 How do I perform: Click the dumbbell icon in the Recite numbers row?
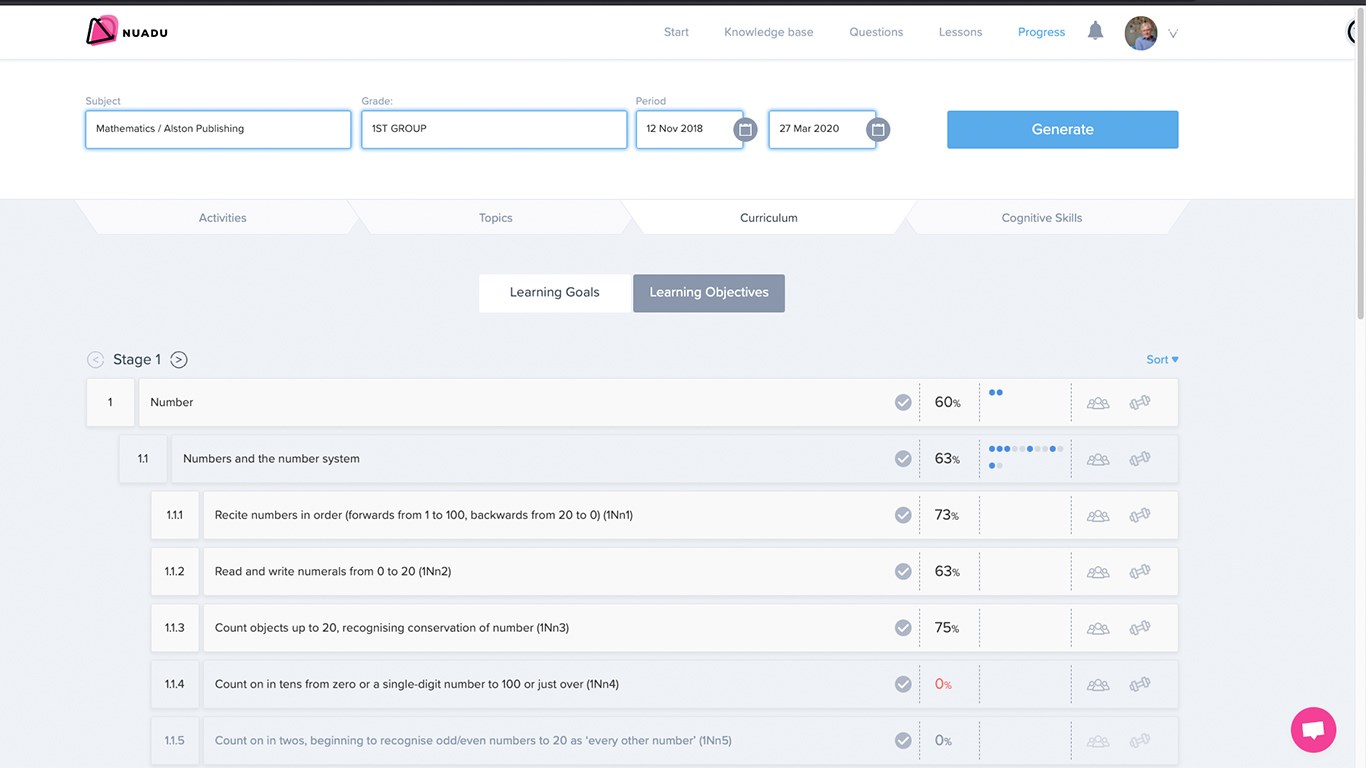pyautogui.click(x=1140, y=515)
